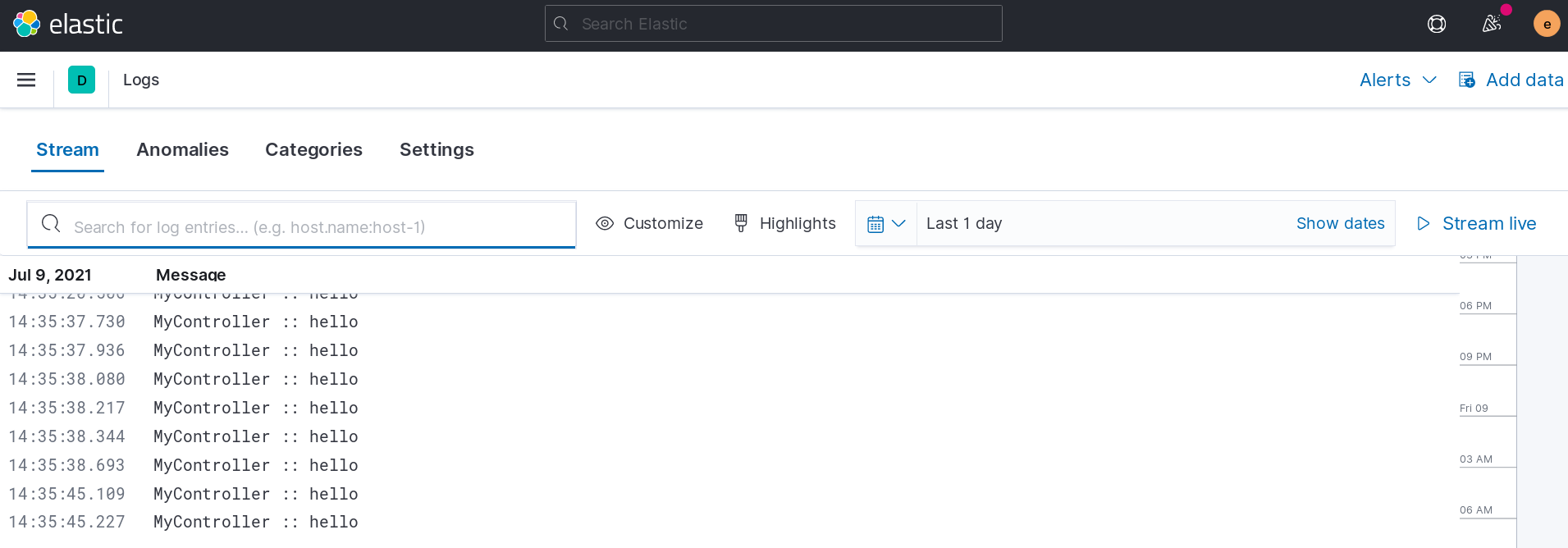
Task: Click the Add data icon
Action: click(x=1467, y=80)
